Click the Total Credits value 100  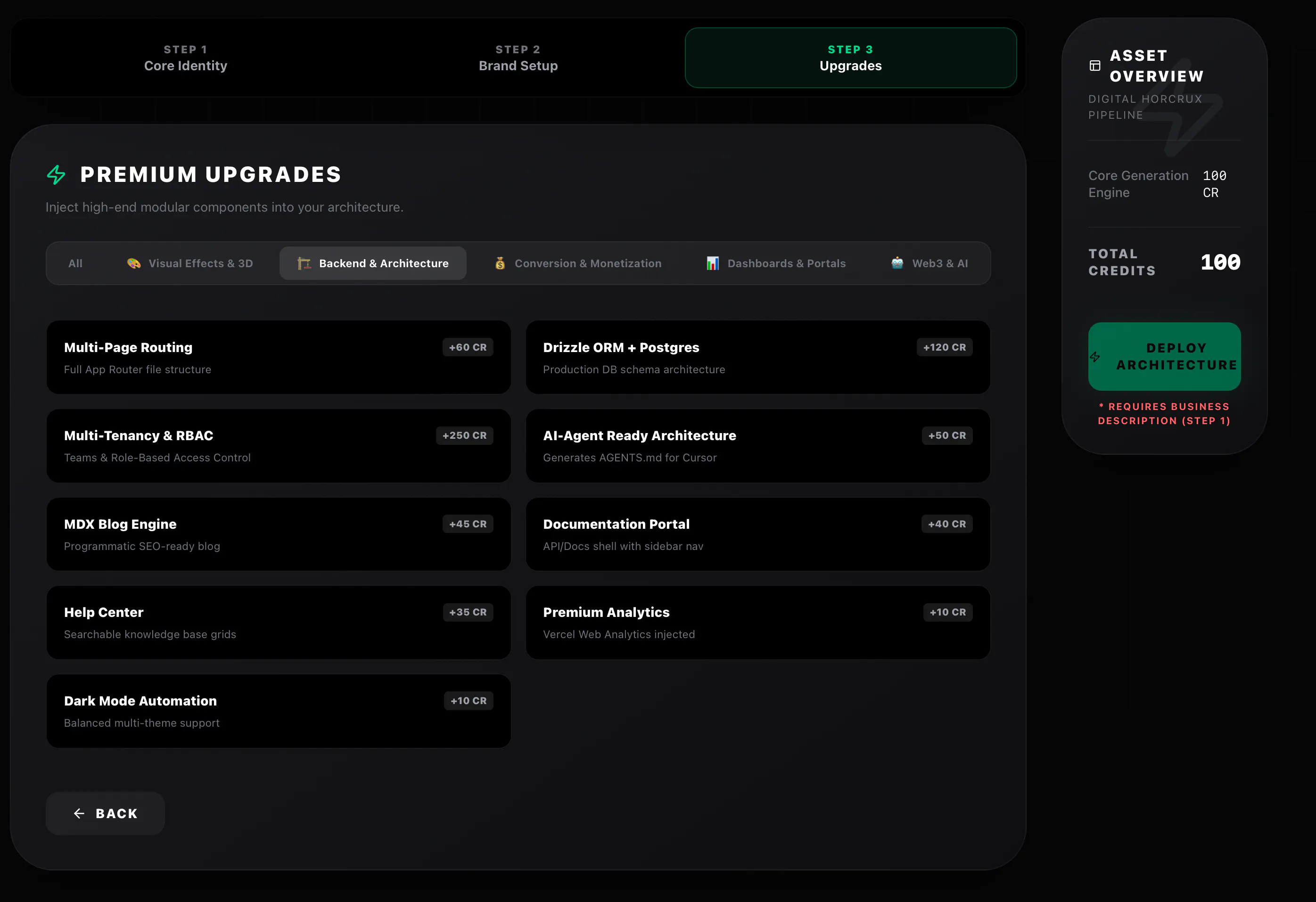click(x=1220, y=262)
